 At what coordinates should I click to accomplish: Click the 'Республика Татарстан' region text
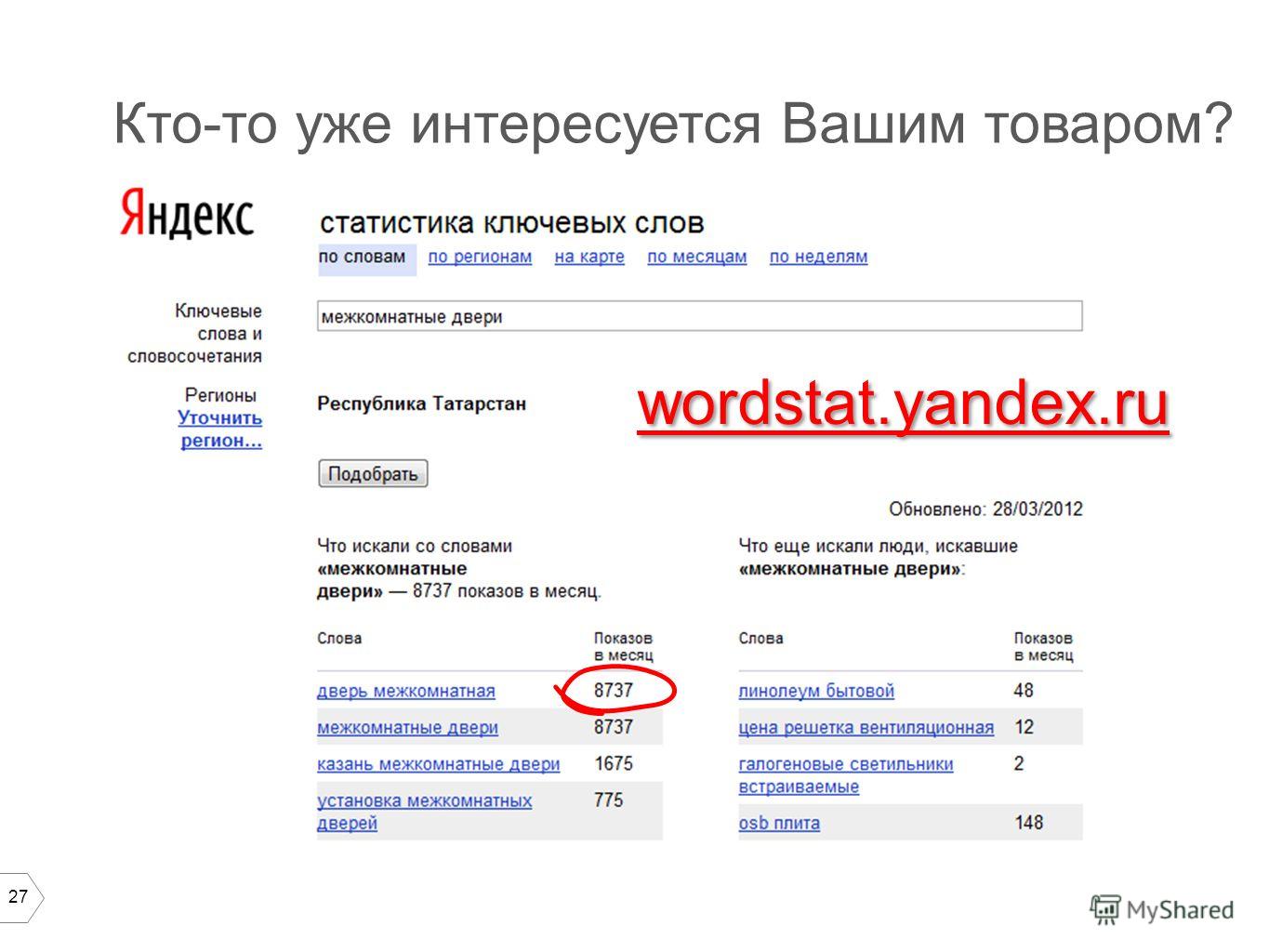(x=421, y=403)
